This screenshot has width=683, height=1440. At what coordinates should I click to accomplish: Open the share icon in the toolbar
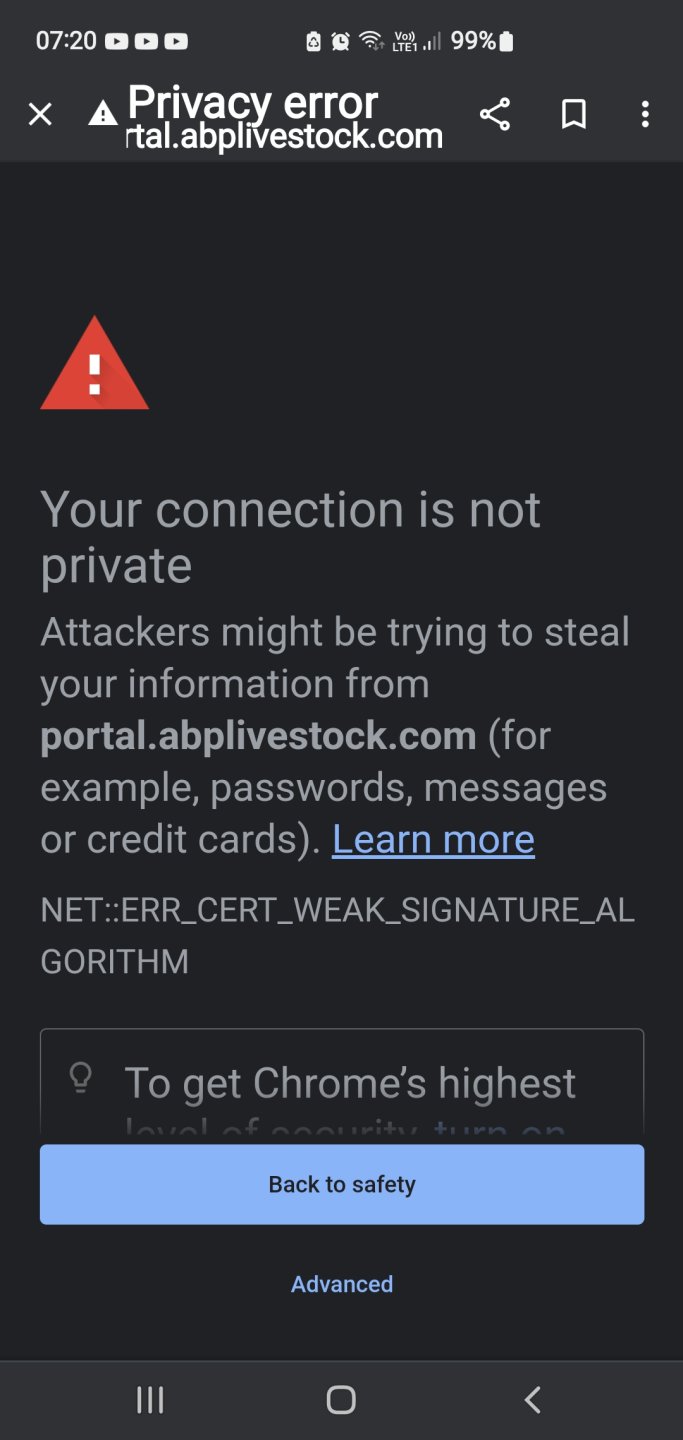495,114
